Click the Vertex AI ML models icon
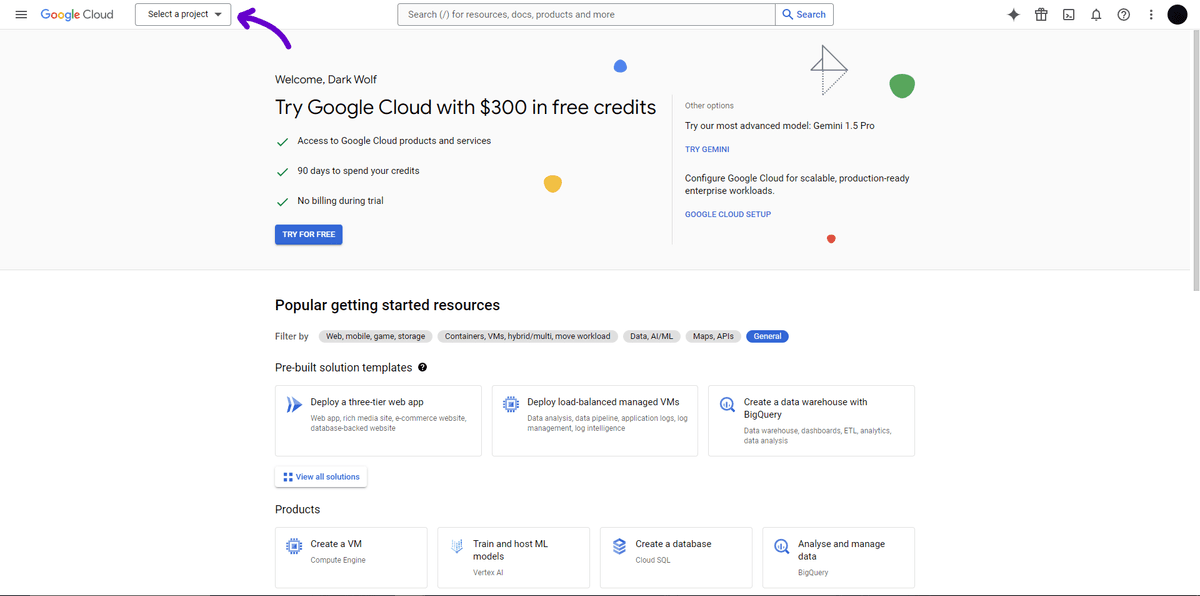This screenshot has height=596, width=1200. [x=457, y=546]
